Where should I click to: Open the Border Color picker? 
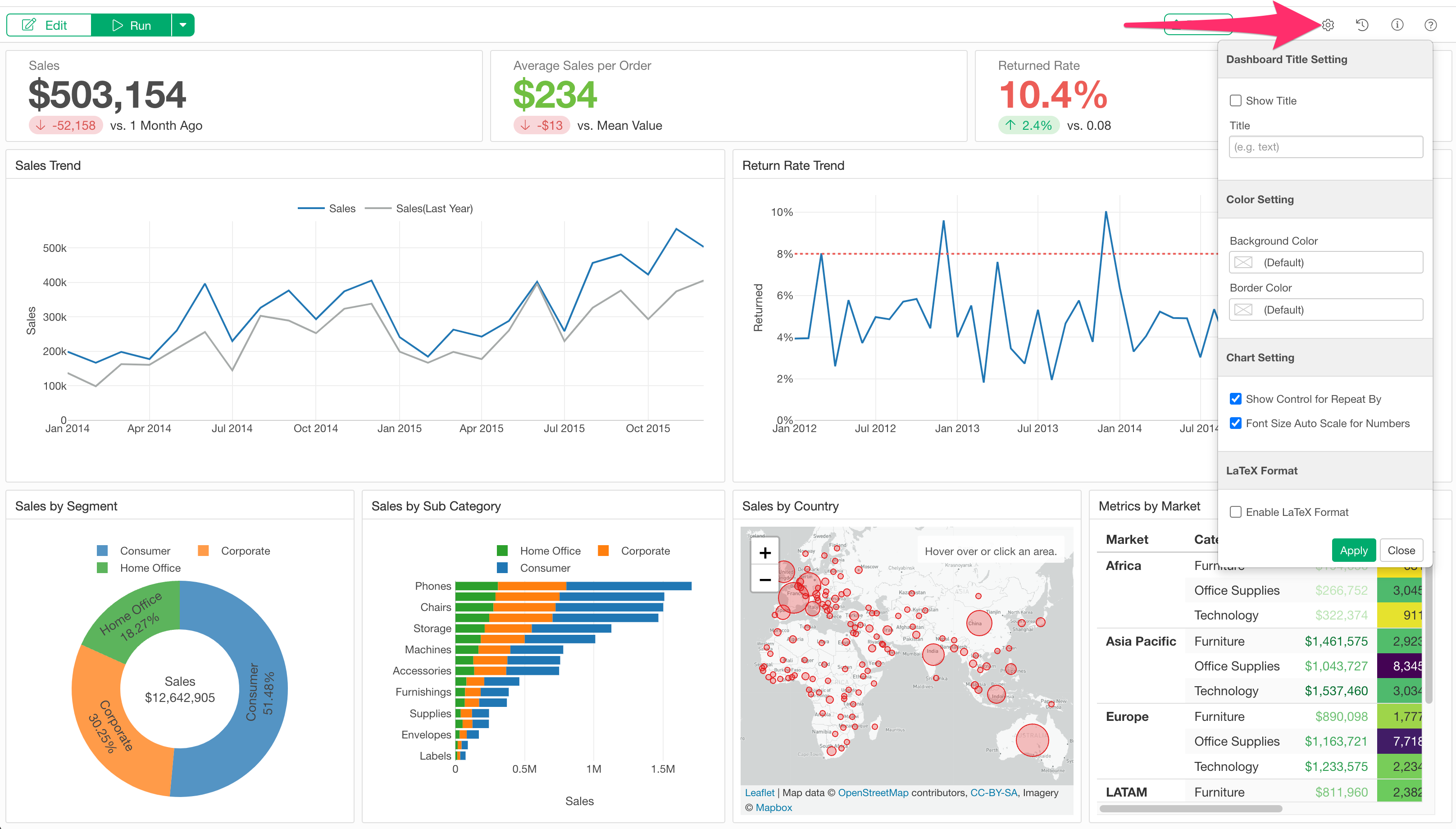tap(1325, 310)
